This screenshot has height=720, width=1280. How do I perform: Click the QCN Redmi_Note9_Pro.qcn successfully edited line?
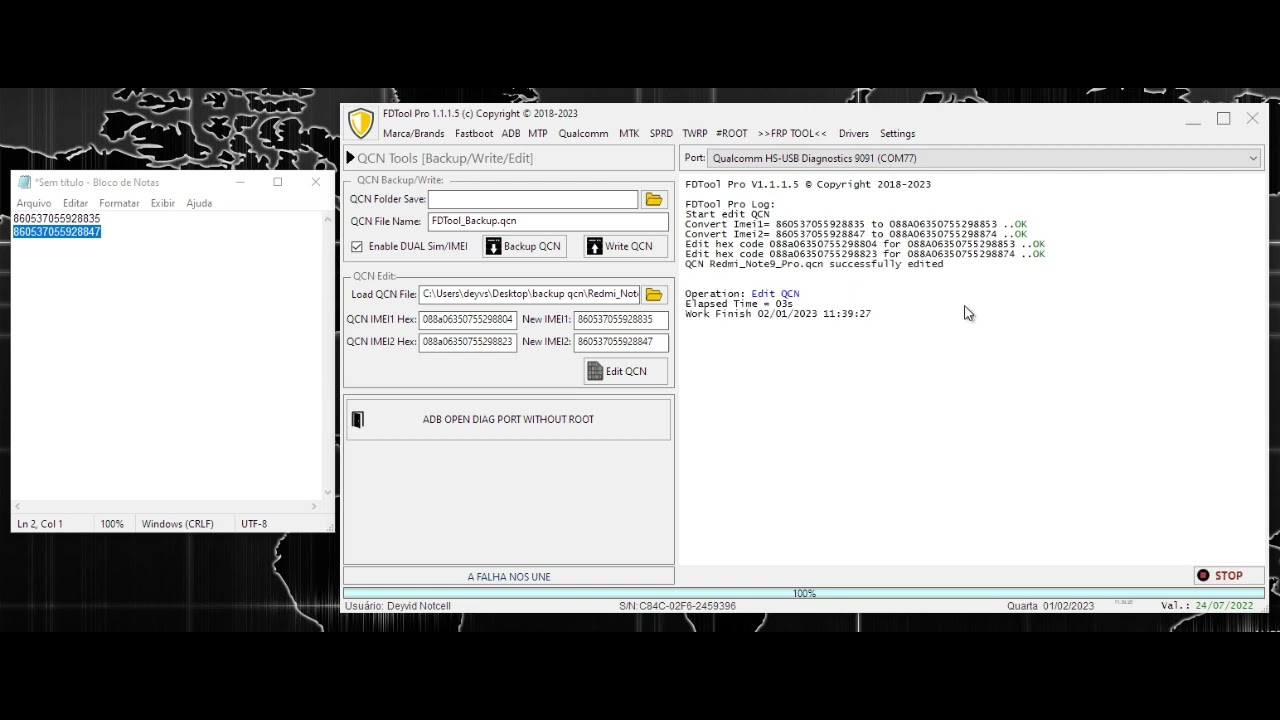pos(814,264)
